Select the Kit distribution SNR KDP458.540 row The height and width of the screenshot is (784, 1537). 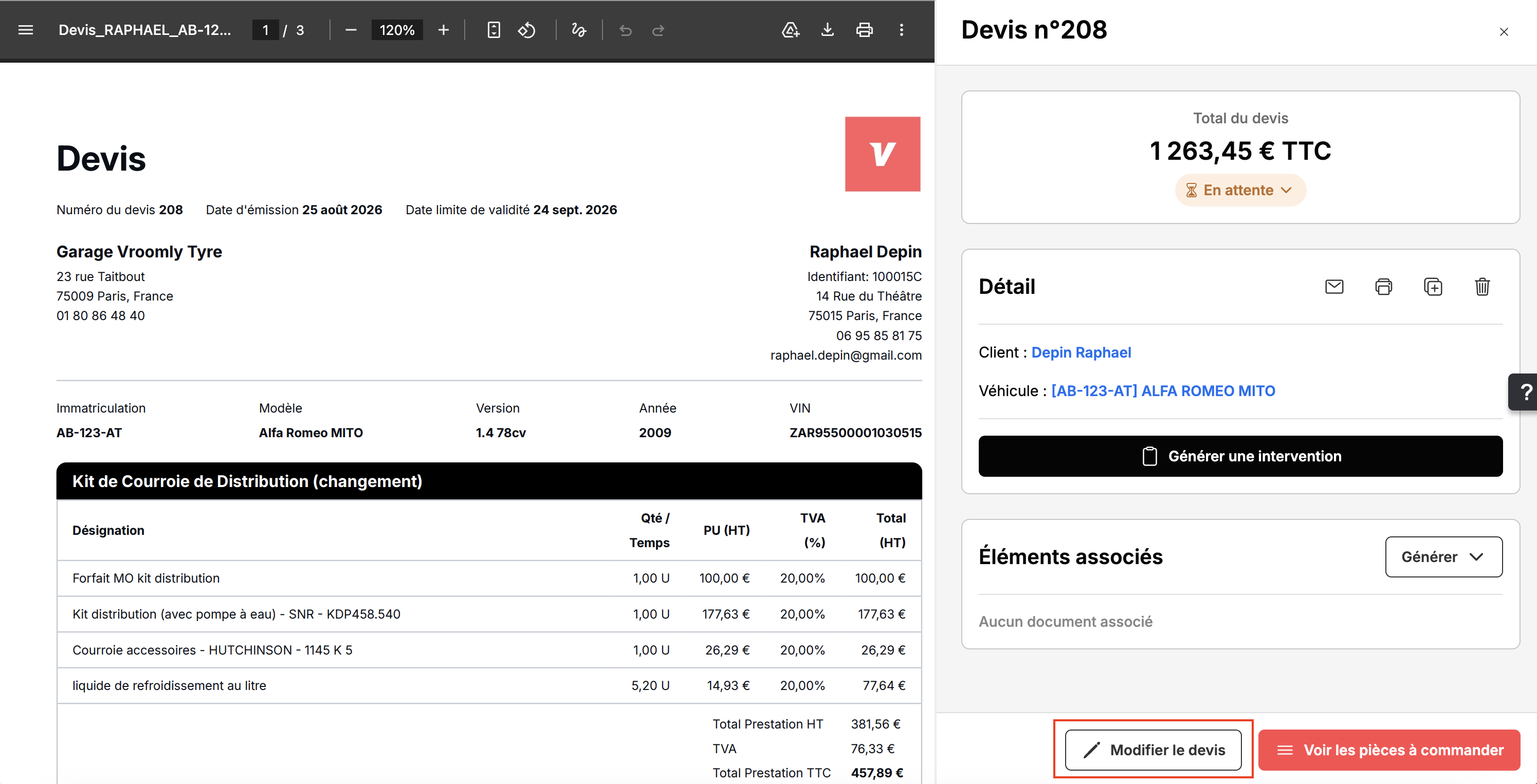point(489,614)
